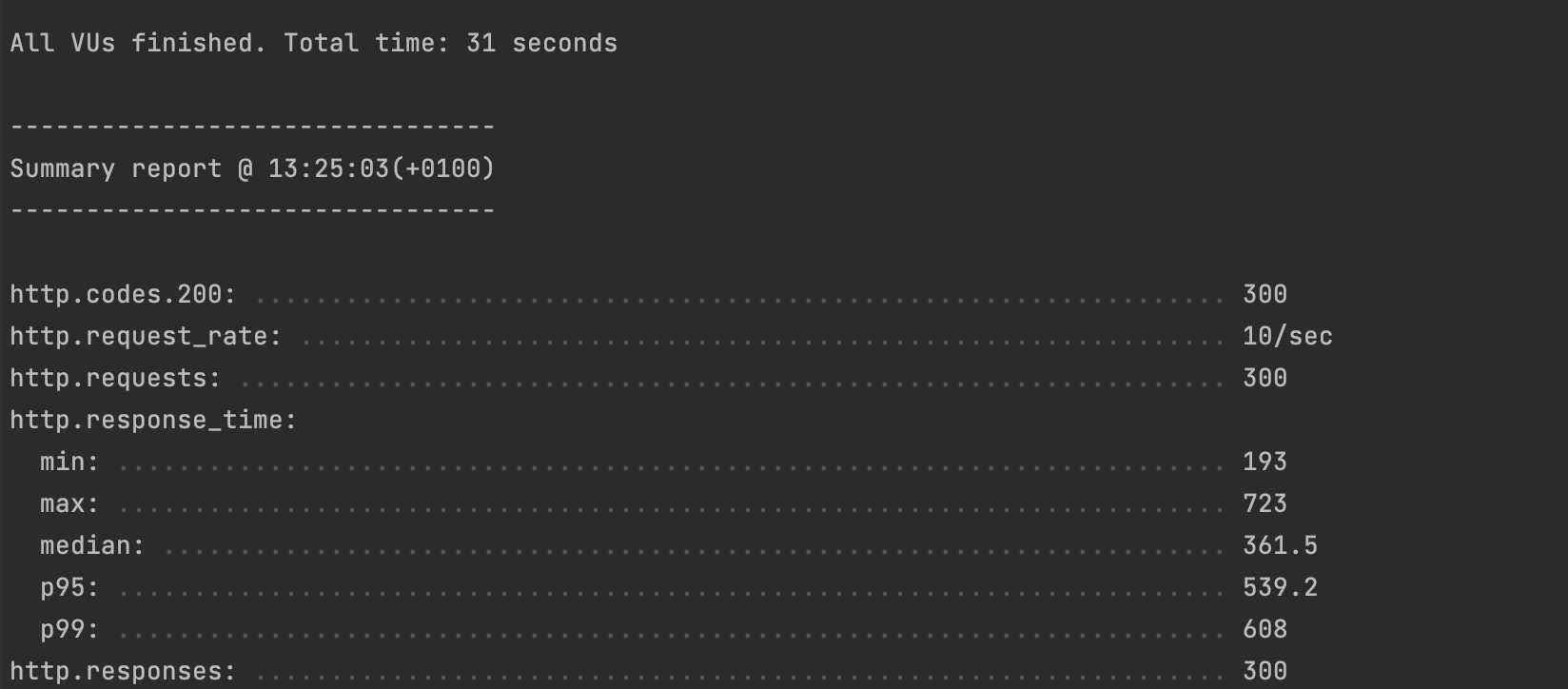
Task: Click the median label
Action: pyautogui.click(x=92, y=545)
